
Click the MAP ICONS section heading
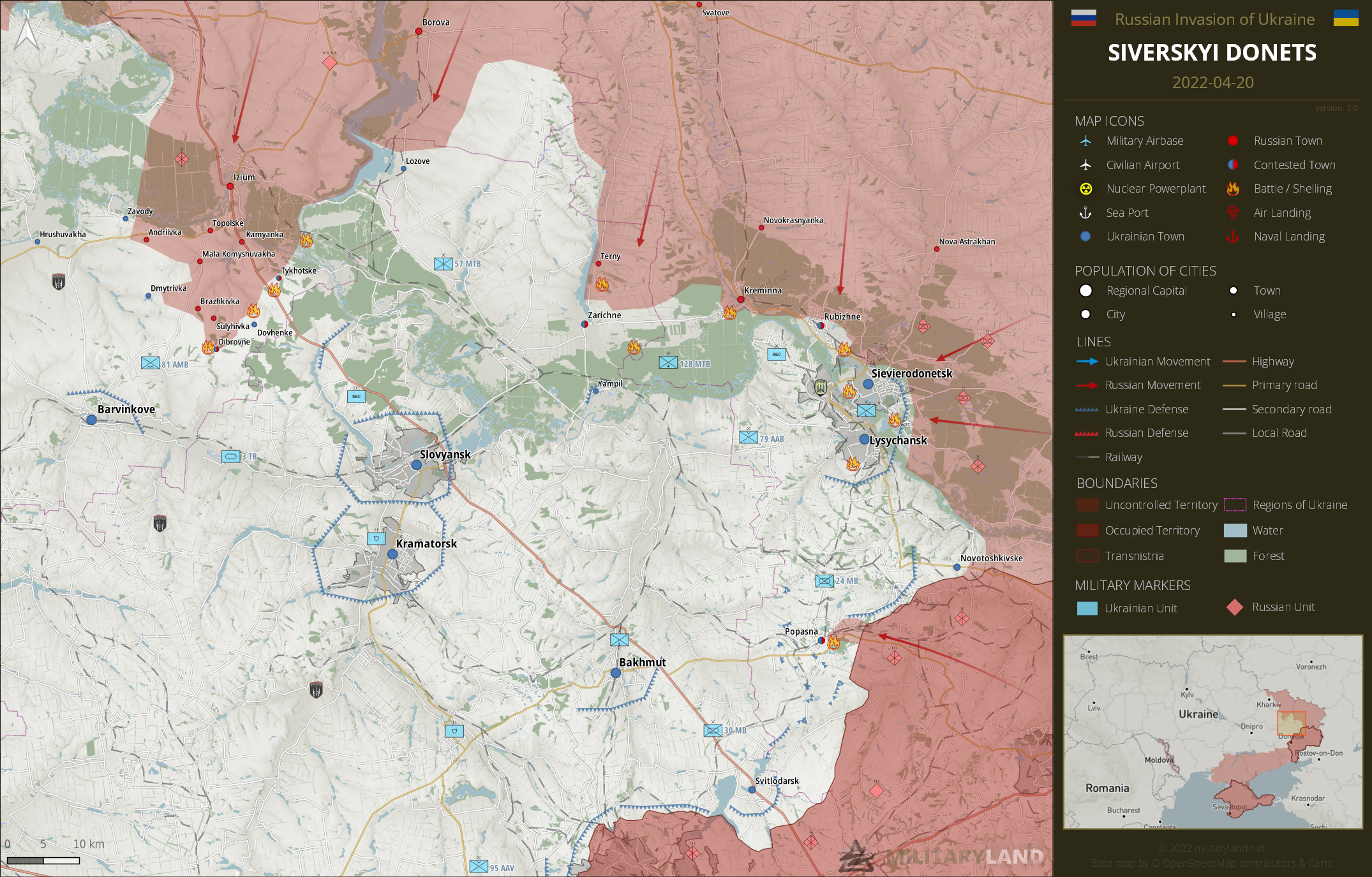tap(1109, 121)
